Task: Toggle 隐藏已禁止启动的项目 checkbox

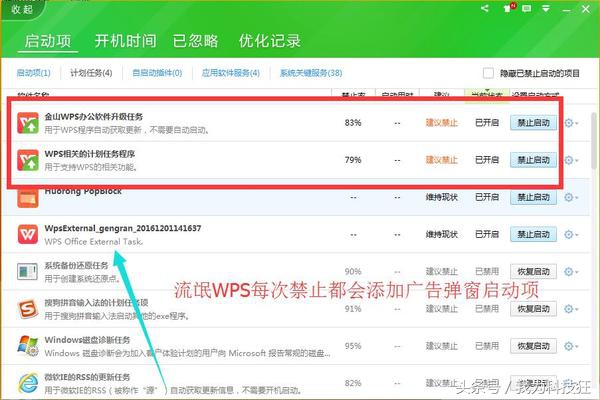Action: 488,73
